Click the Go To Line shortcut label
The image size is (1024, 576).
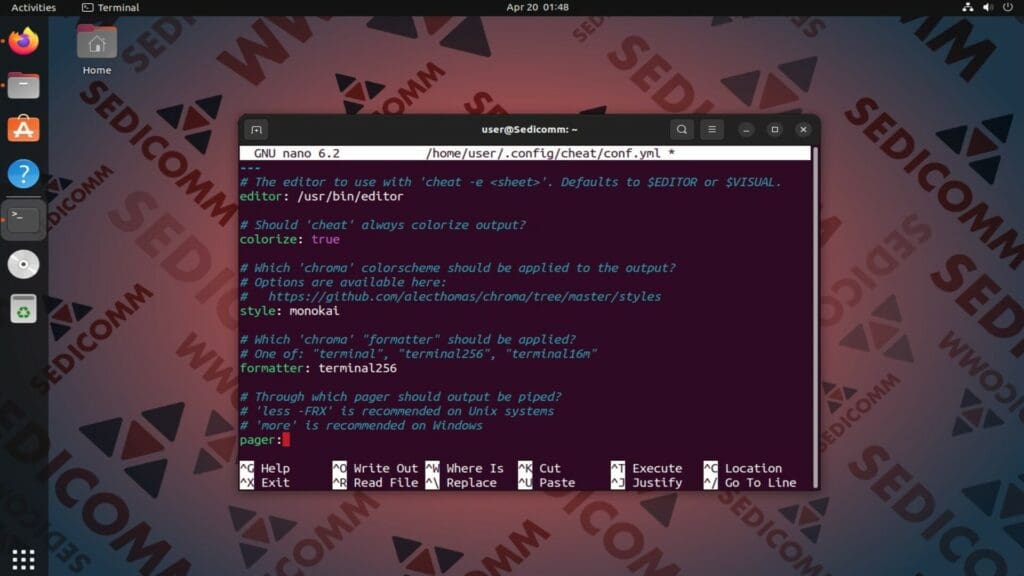pos(760,483)
